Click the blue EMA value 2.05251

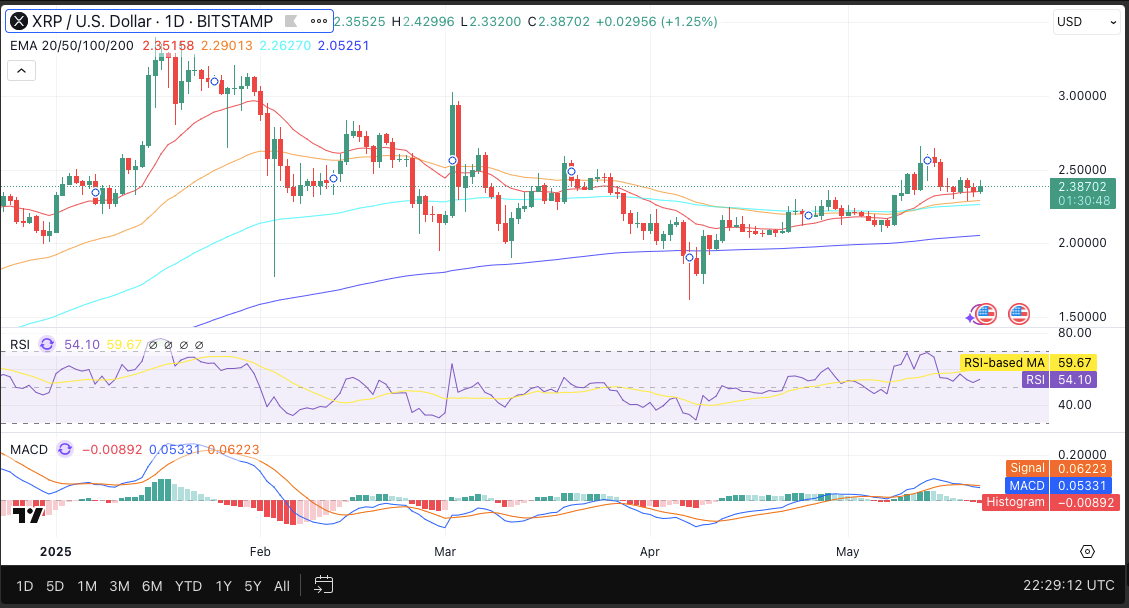pyautogui.click(x=343, y=45)
